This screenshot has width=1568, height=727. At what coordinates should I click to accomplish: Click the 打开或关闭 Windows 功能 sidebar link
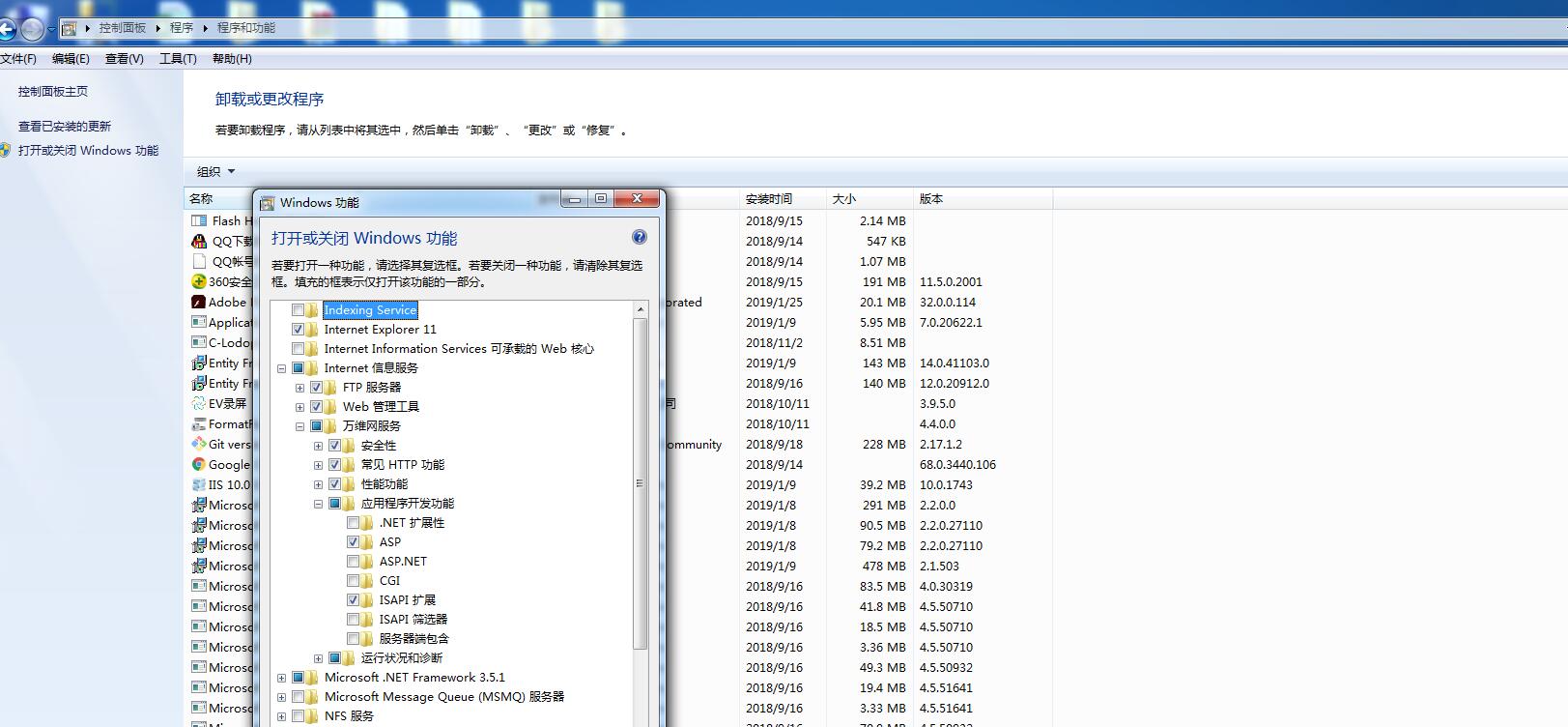tap(88, 151)
